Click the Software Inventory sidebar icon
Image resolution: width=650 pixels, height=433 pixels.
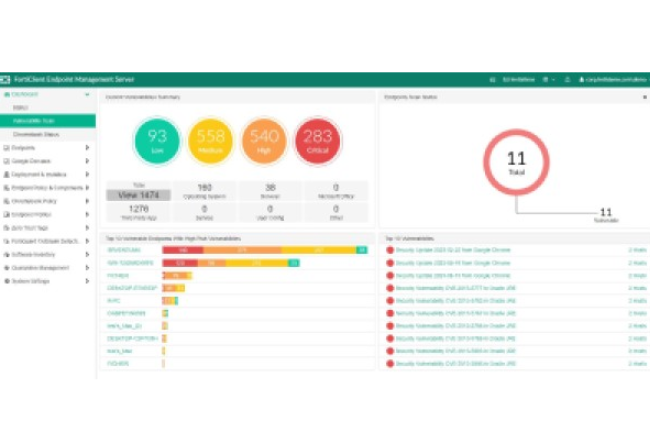pos(6,255)
